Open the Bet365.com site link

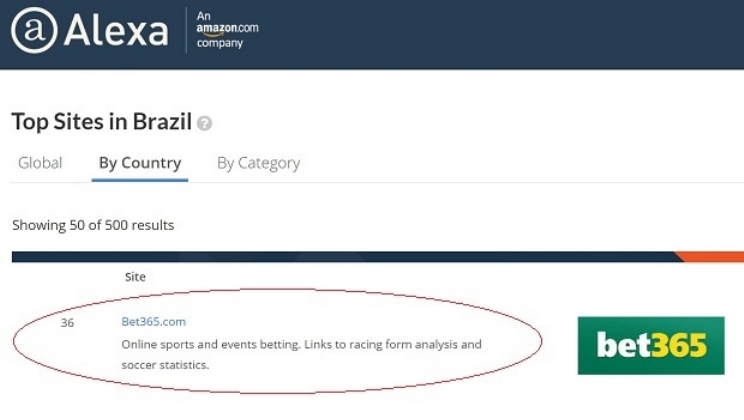pos(153,322)
